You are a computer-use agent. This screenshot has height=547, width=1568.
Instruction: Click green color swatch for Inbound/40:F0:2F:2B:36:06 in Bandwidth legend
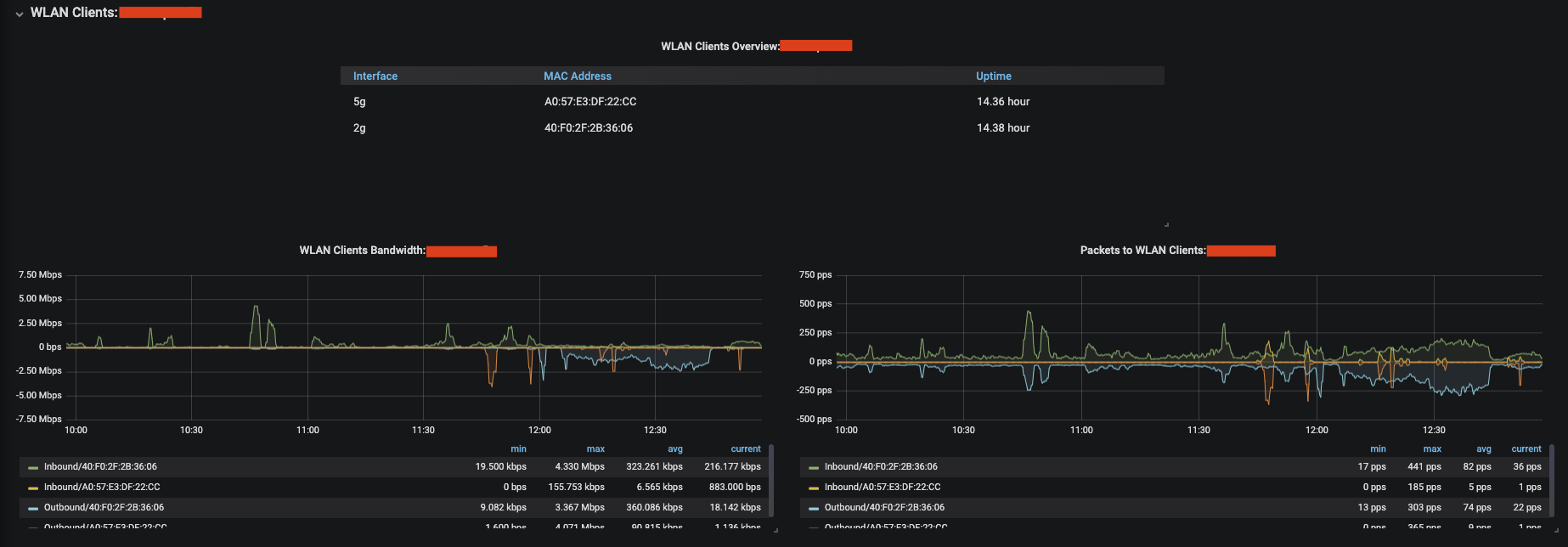point(33,467)
